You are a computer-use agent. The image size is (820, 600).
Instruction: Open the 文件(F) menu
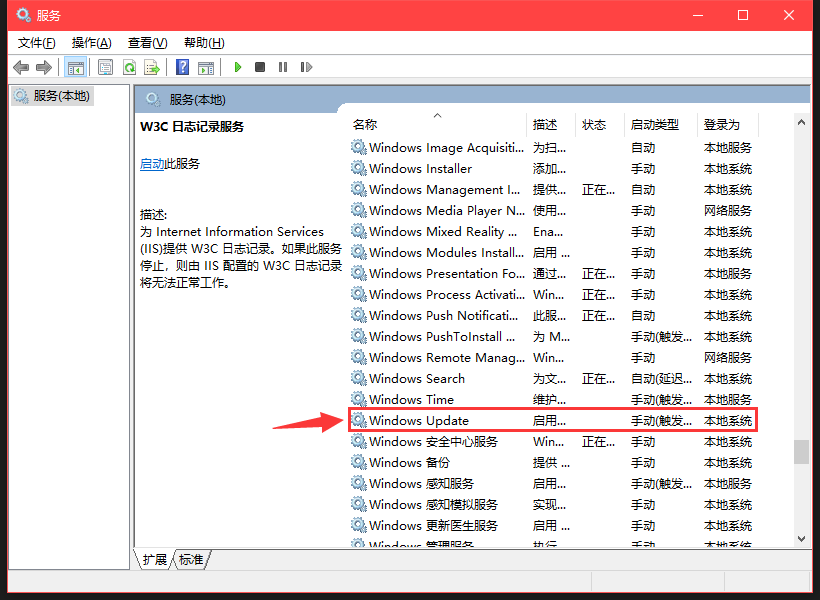click(37, 43)
